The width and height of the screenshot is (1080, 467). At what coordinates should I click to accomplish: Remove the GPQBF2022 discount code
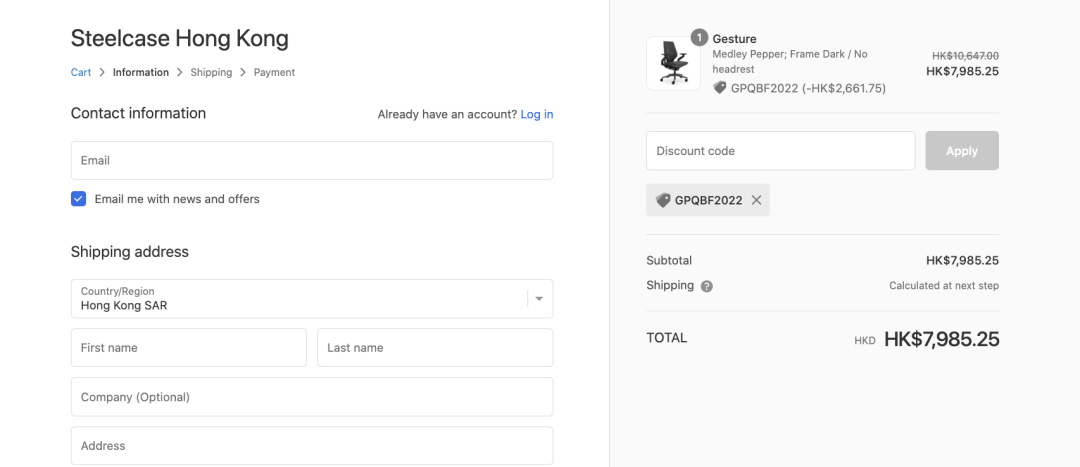pos(756,200)
